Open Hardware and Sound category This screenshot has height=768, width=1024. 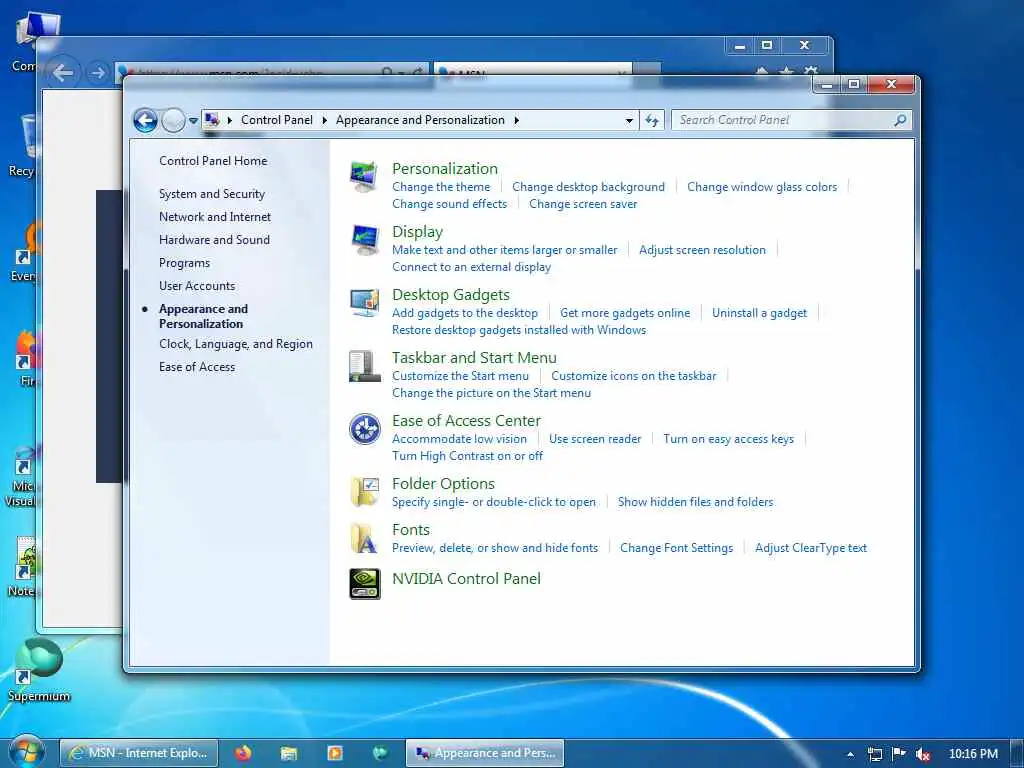(214, 240)
